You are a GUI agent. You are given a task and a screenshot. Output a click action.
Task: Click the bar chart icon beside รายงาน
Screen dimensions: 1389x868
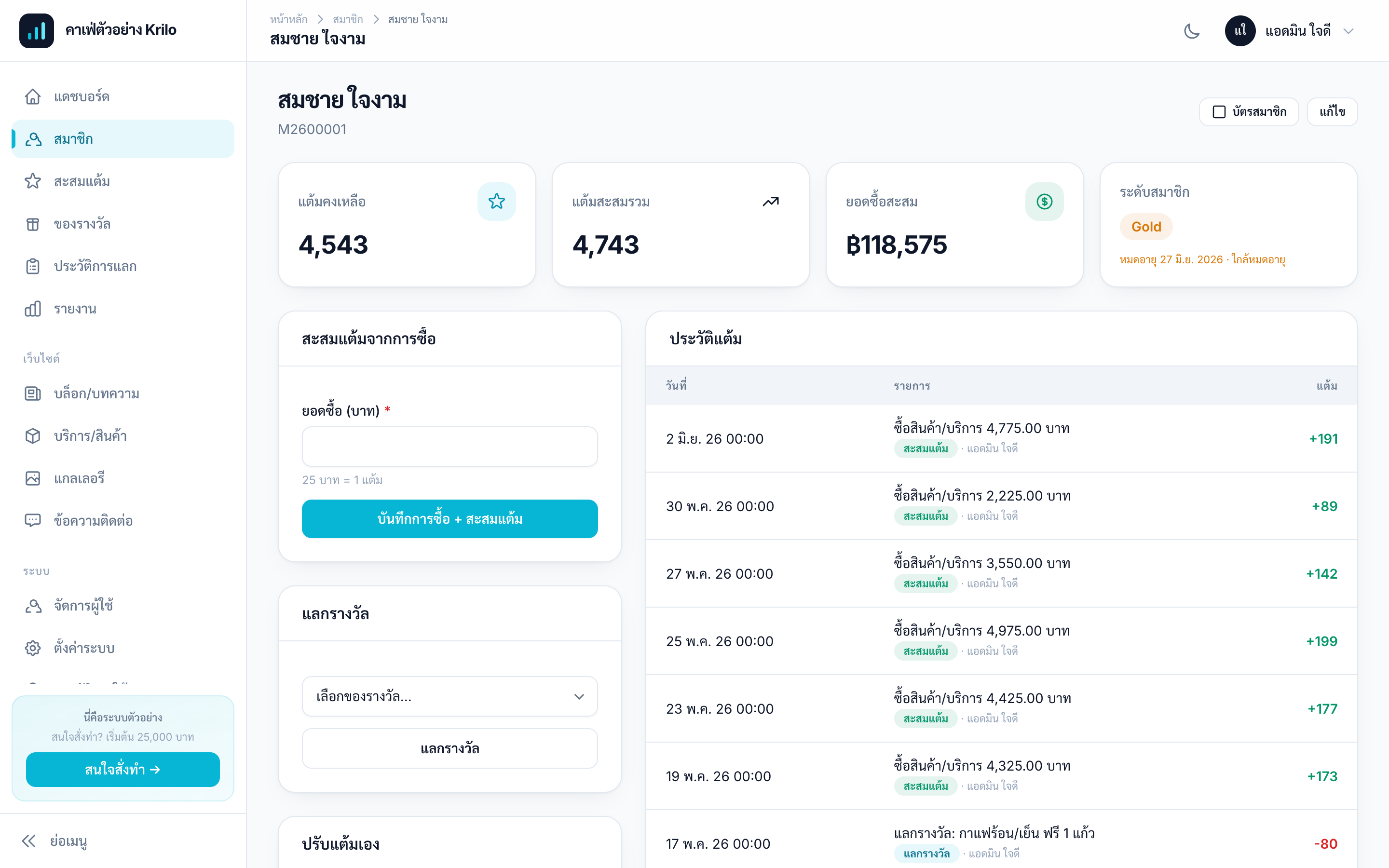click(x=33, y=309)
